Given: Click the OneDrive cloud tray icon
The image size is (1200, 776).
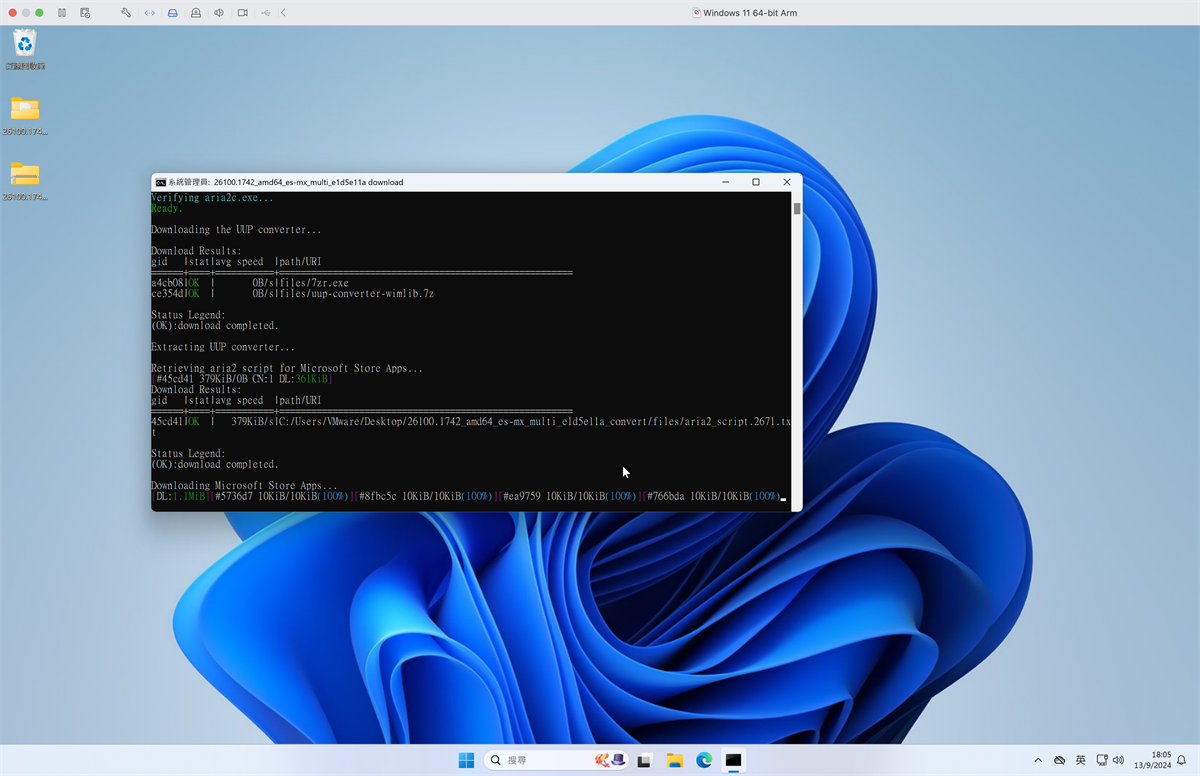Looking at the screenshot, I should (x=1060, y=760).
